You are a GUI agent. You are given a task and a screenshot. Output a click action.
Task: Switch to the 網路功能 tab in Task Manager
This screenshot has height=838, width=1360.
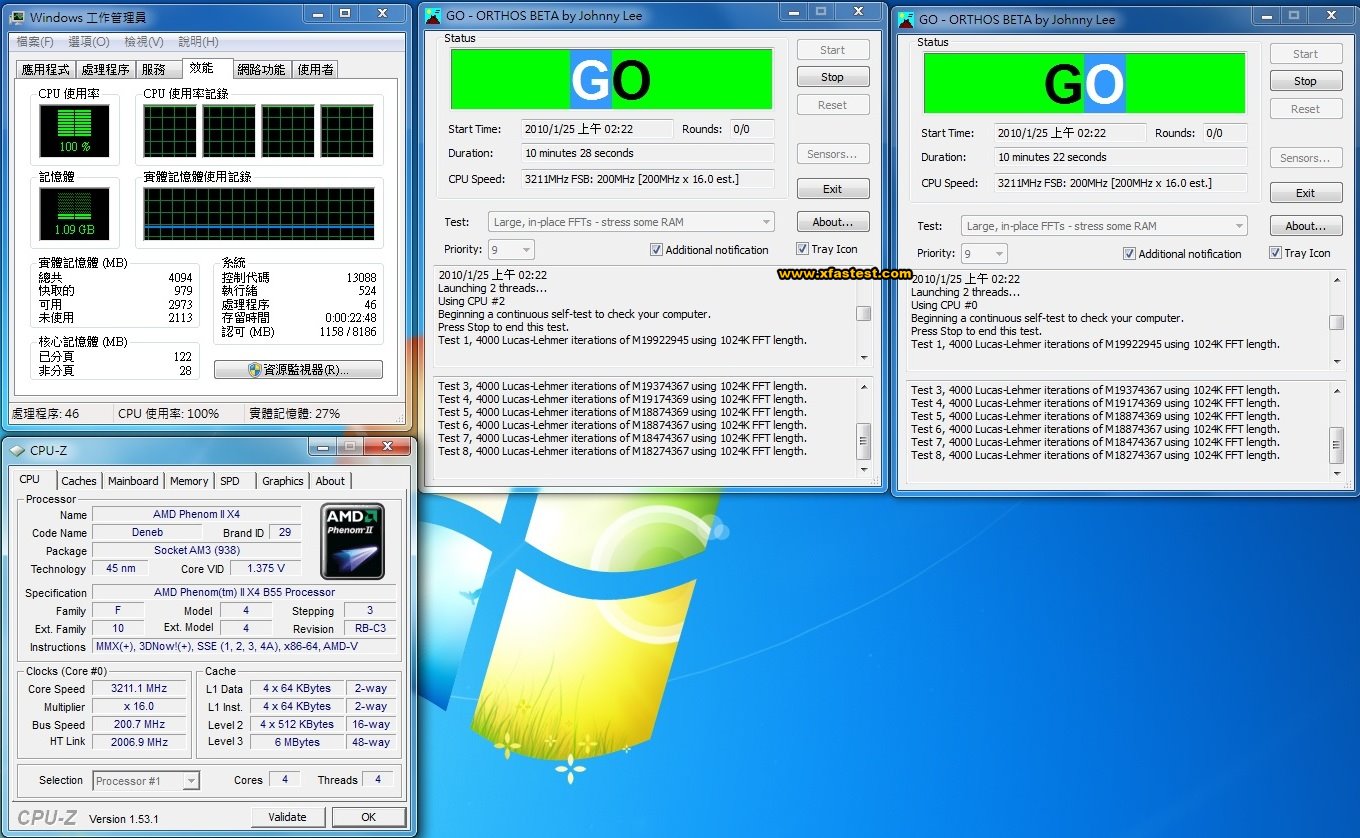click(x=261, y=70)
